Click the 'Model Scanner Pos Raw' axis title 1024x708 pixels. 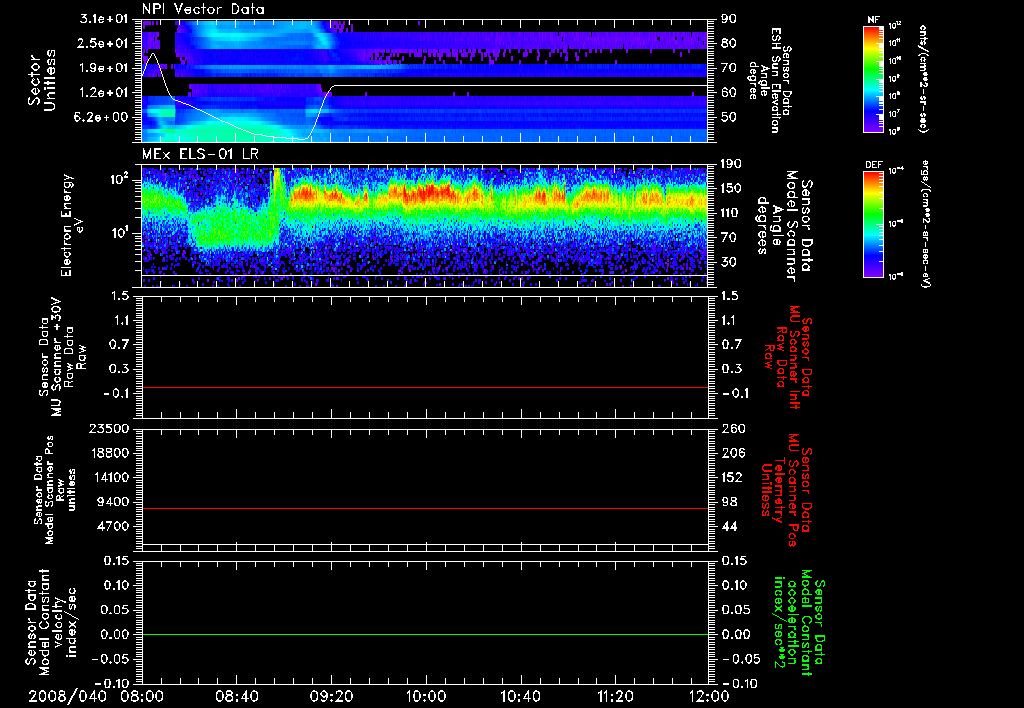56,490
